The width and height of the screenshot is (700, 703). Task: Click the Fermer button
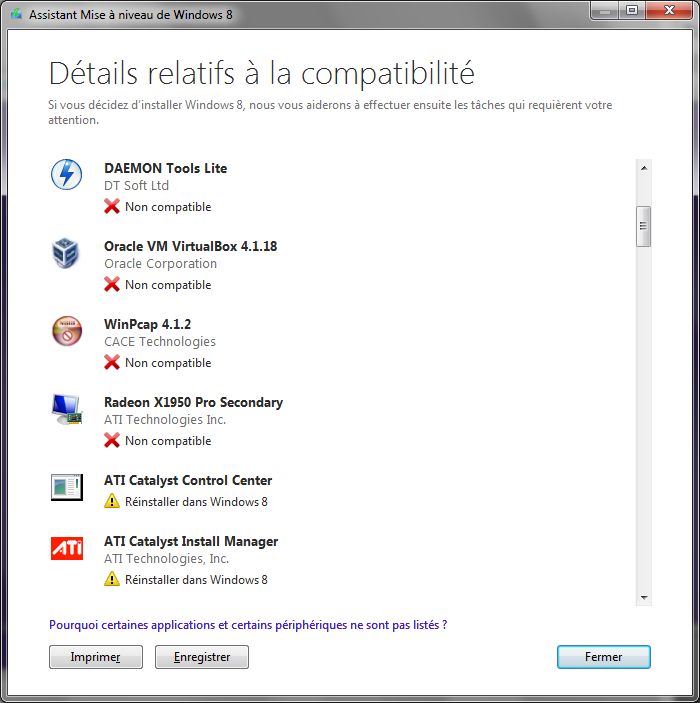tap(604, 657)
